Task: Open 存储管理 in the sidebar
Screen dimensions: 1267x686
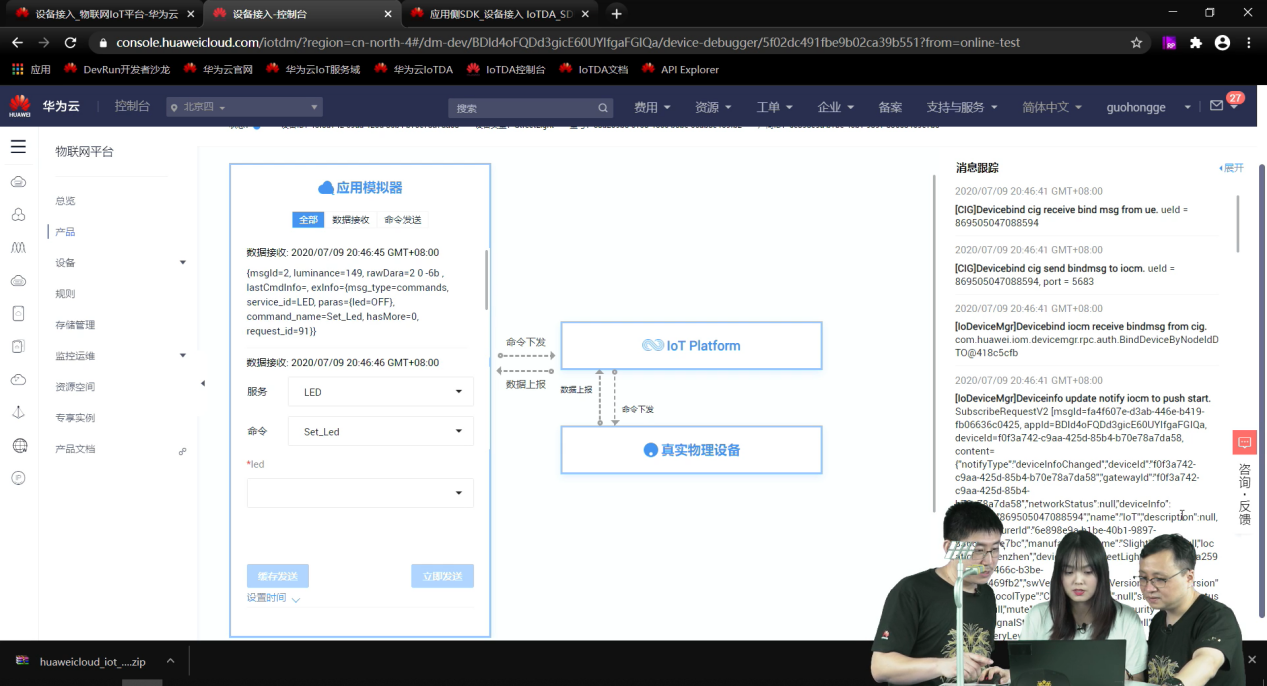Action: (75, 325)
